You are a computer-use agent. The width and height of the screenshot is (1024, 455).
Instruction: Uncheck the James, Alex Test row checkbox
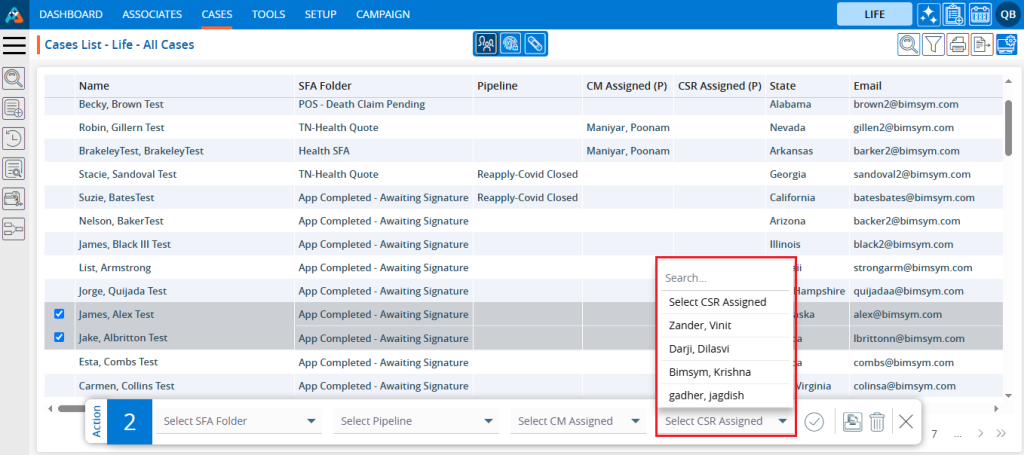pyautogui.click(x=59, y=314)
